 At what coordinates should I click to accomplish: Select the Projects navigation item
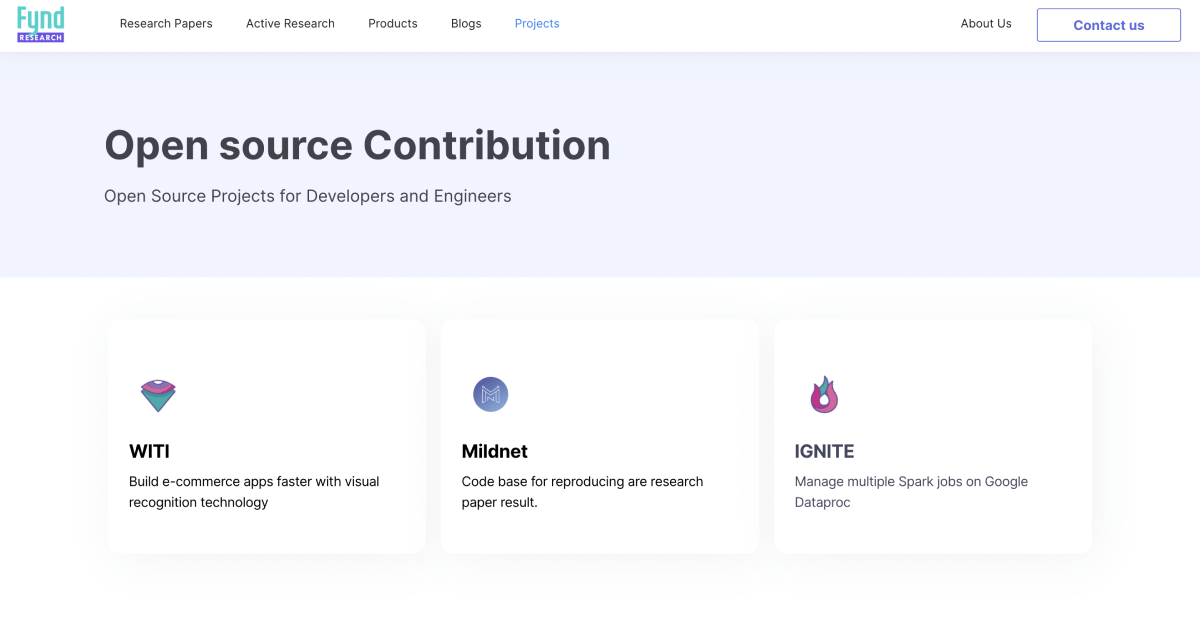click(537, 23)
